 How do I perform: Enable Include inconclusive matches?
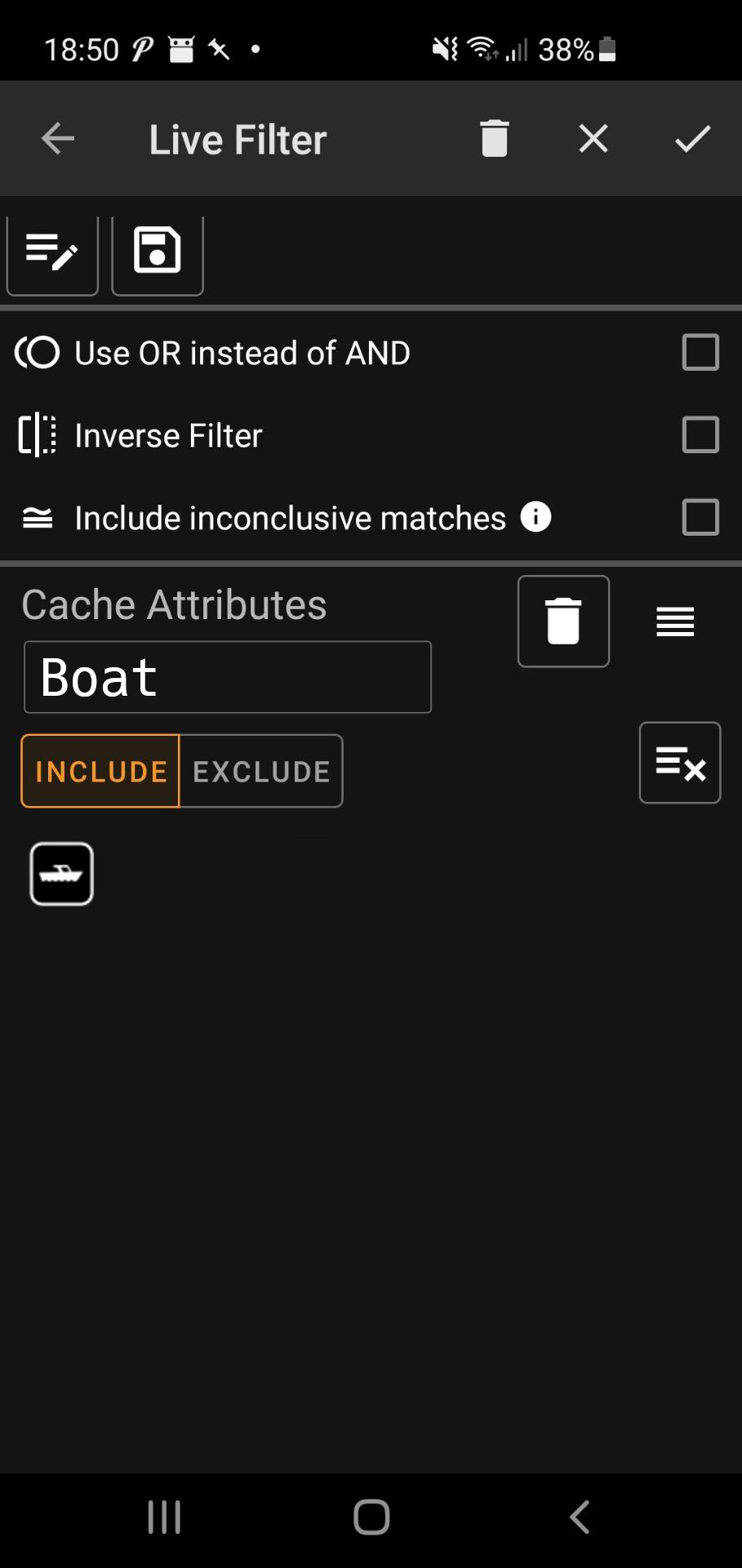(x=700, y=517)
